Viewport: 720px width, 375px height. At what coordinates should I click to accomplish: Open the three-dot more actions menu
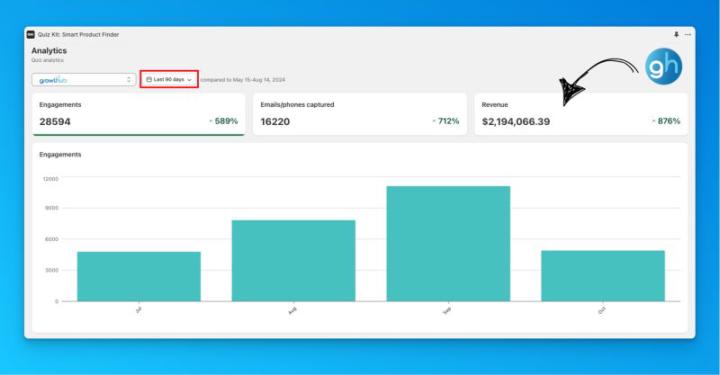(687, 34)
